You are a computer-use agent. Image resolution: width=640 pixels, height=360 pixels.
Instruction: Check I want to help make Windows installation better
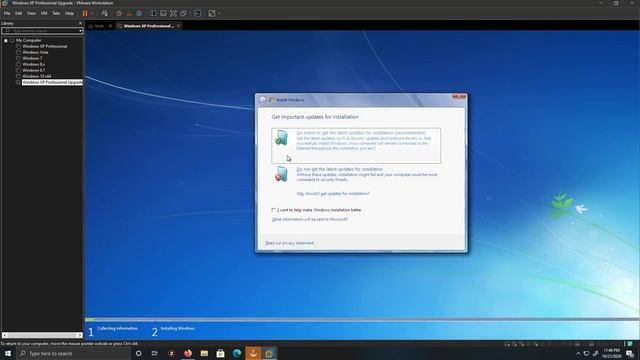[x=273, y=210]
